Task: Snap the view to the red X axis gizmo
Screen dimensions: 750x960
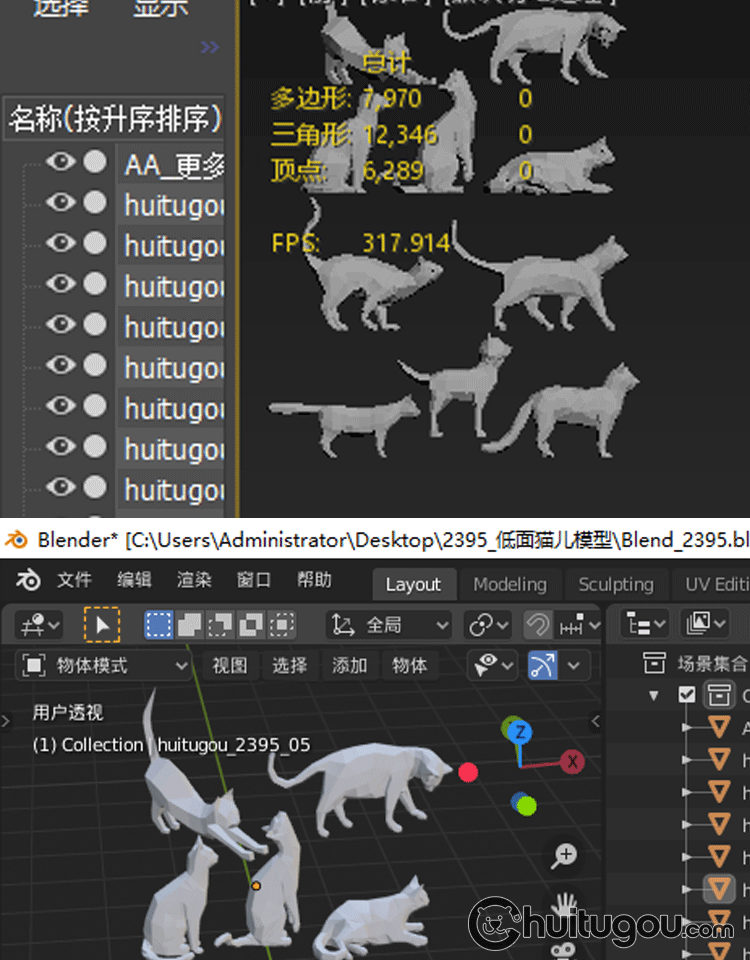Action: click(572, 762)
